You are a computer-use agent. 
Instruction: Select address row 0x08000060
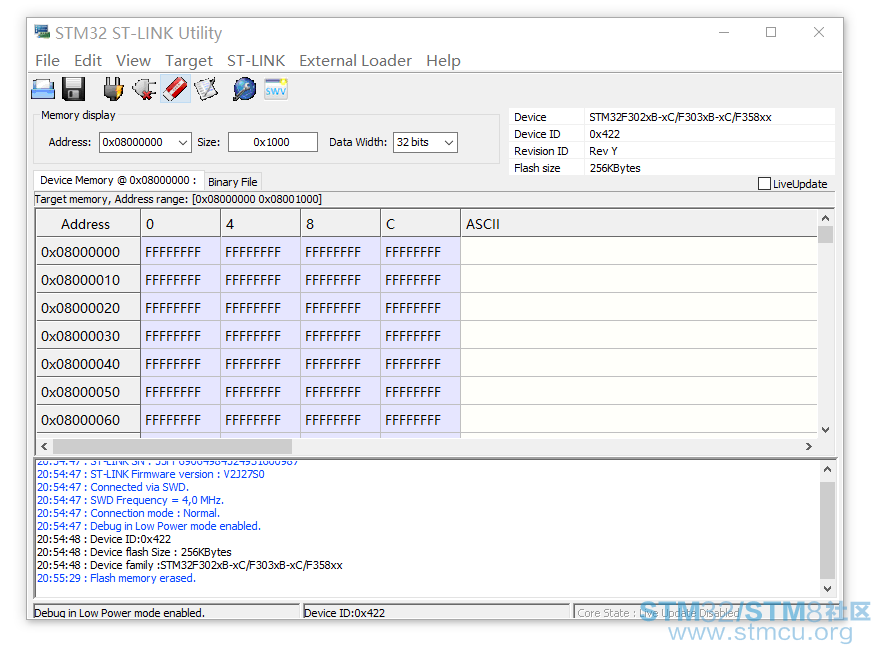pos(88,419)
